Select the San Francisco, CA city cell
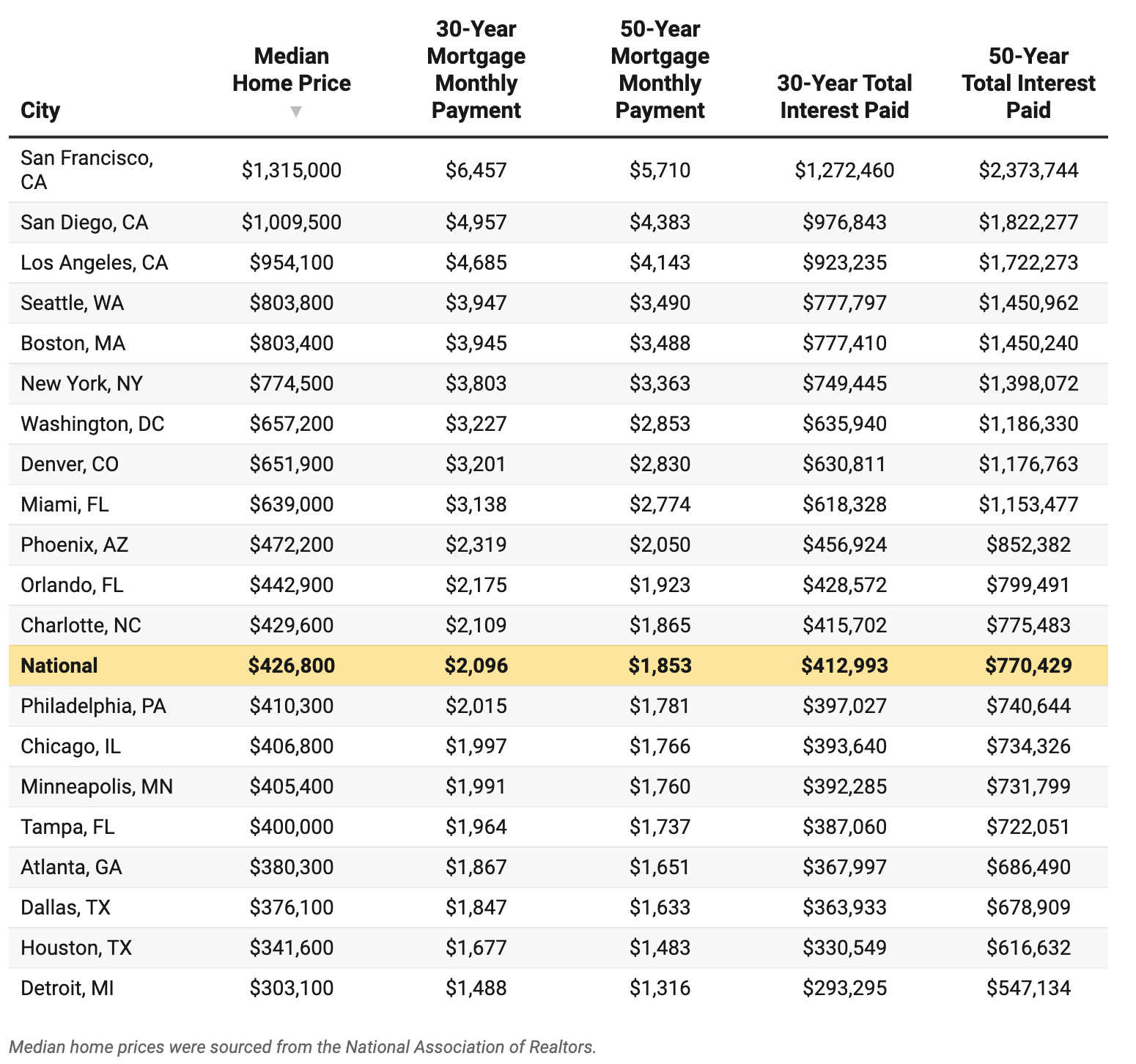Image resolution: width=1136 pixels, height=1064 pixels. click(86, 169)
